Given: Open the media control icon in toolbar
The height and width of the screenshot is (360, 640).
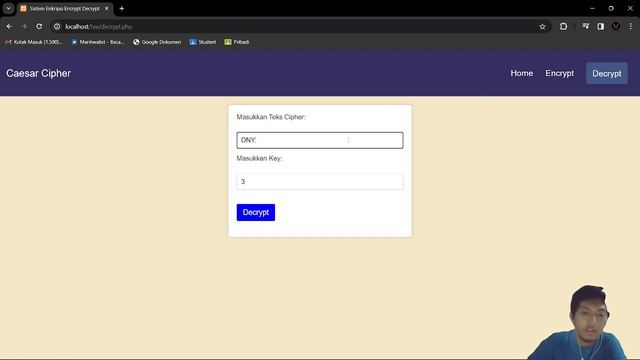Looking at the screenshot, I should pyautogui.click(x=586, y=27).
